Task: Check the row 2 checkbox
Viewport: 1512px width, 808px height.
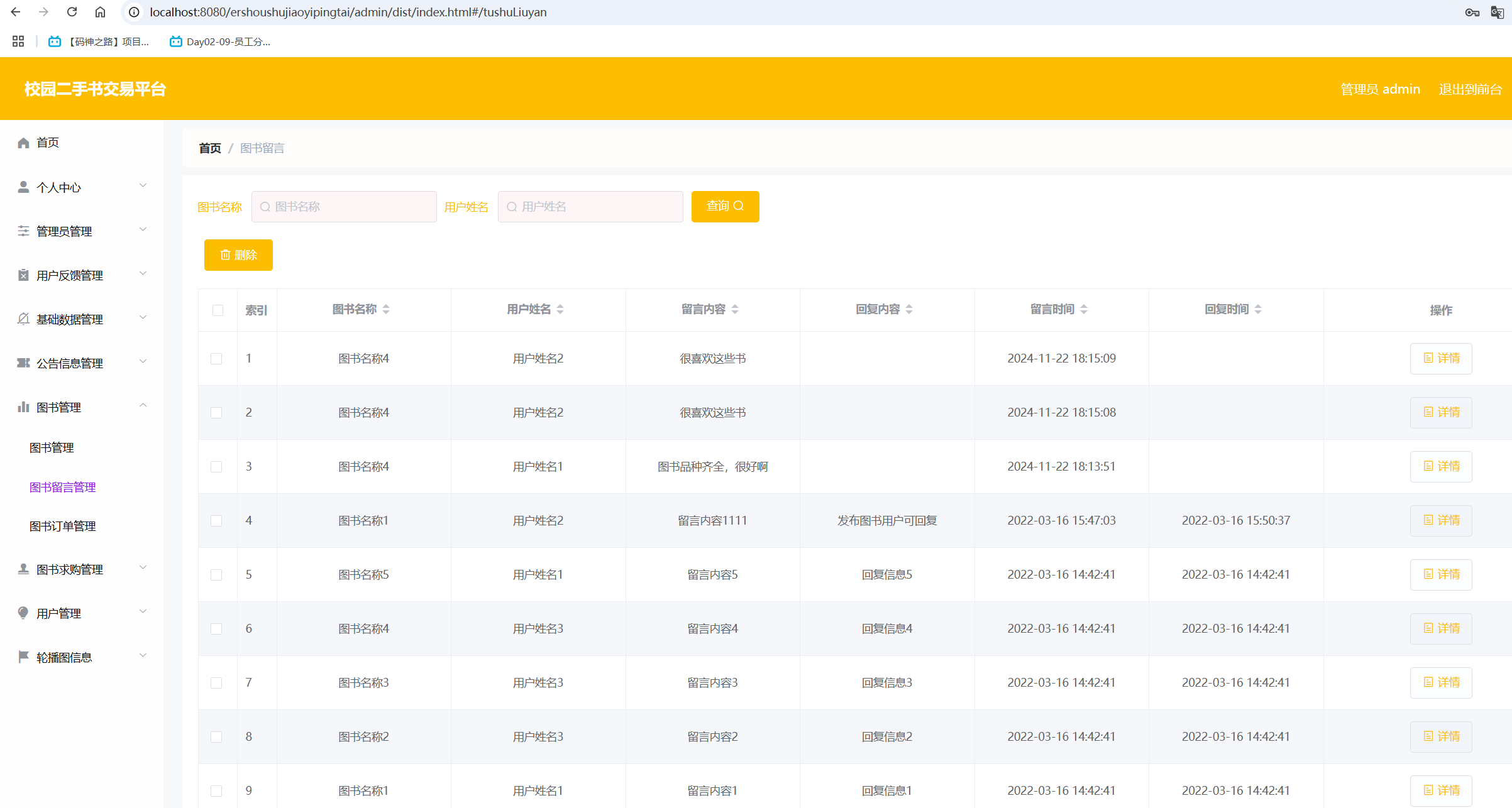Action: 216,413
